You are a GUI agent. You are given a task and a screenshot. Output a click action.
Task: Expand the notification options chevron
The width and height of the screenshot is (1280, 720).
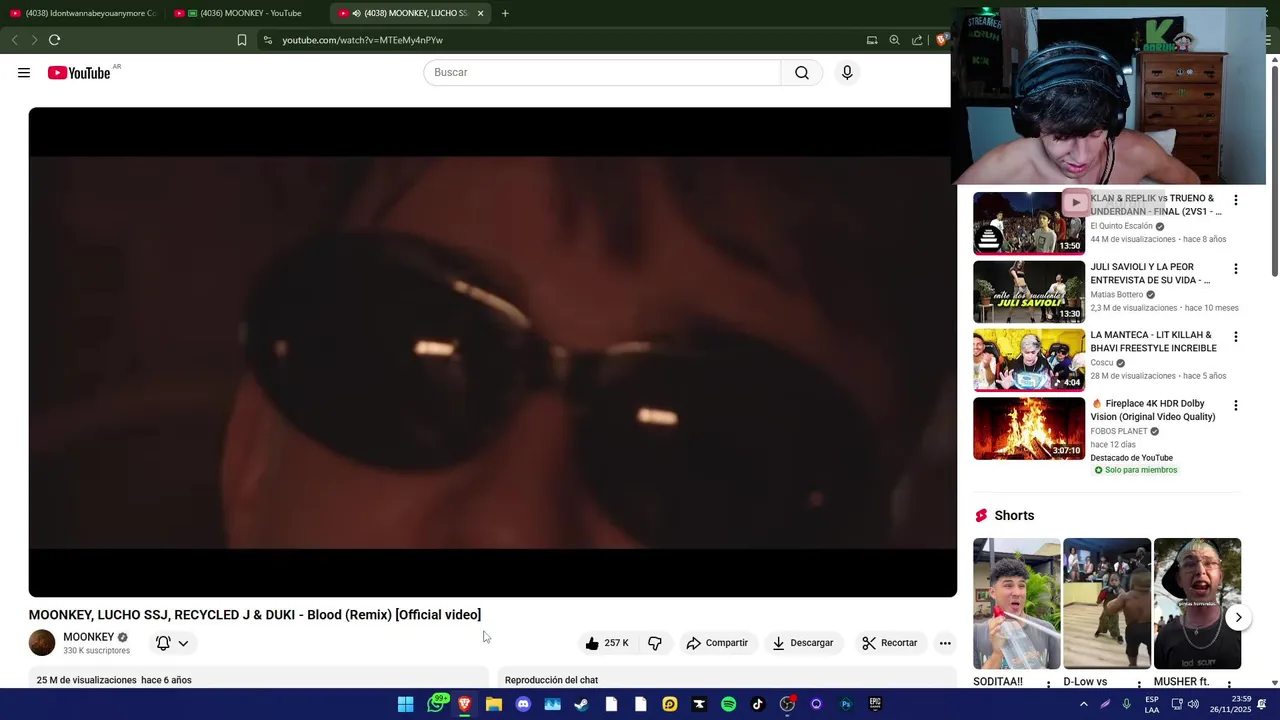pos(183,643)
